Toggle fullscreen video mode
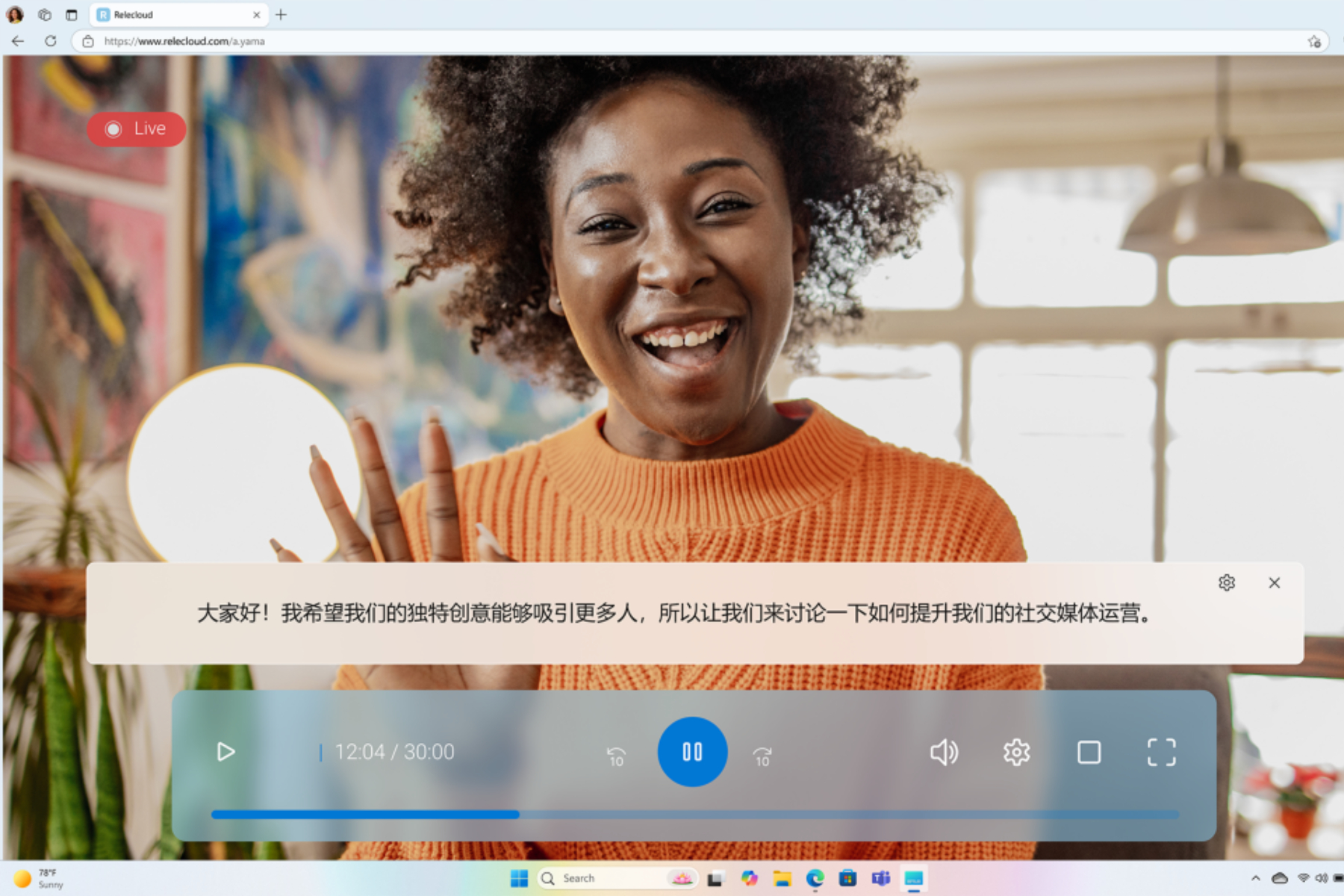Viewport: 1344px width, 896px height. [1162, 752]
